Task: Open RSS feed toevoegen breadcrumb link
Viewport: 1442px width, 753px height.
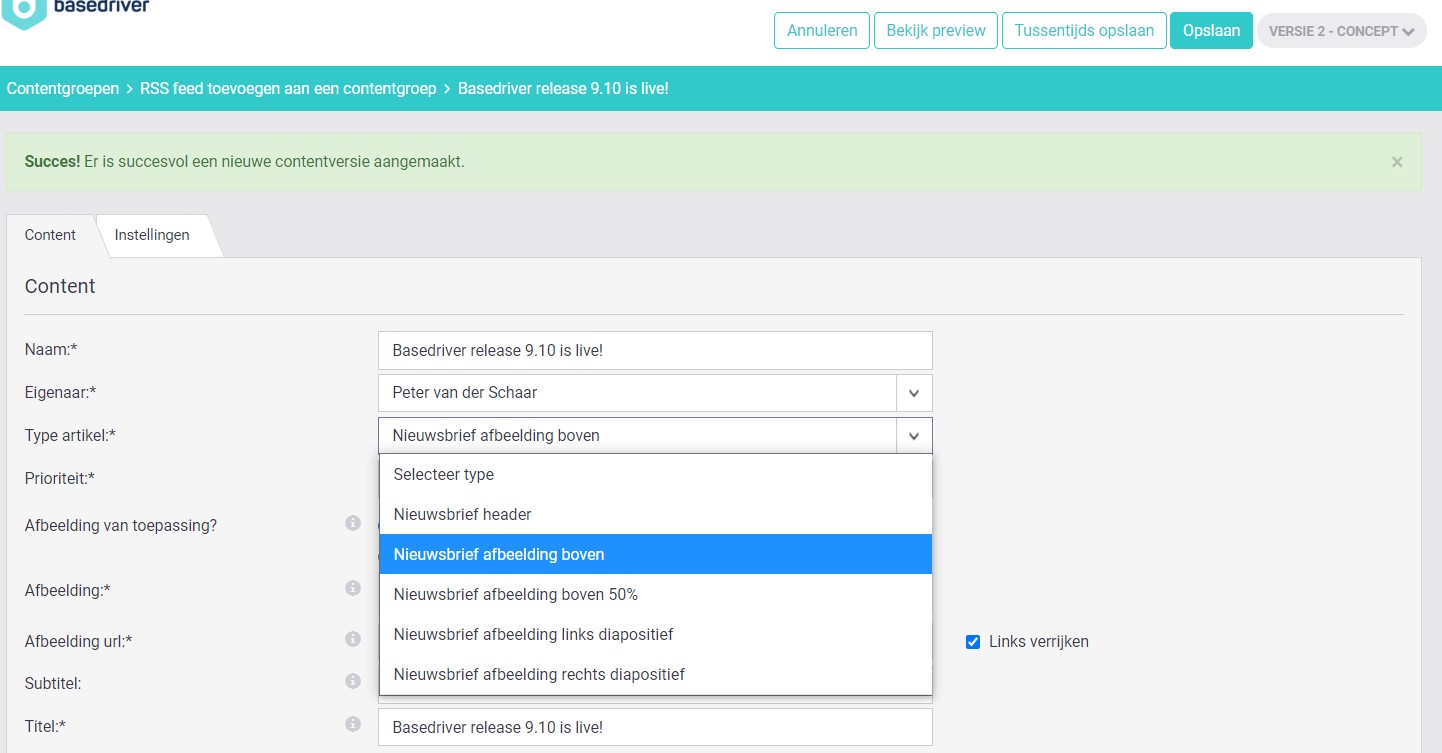Action: [x=288, y=88]
